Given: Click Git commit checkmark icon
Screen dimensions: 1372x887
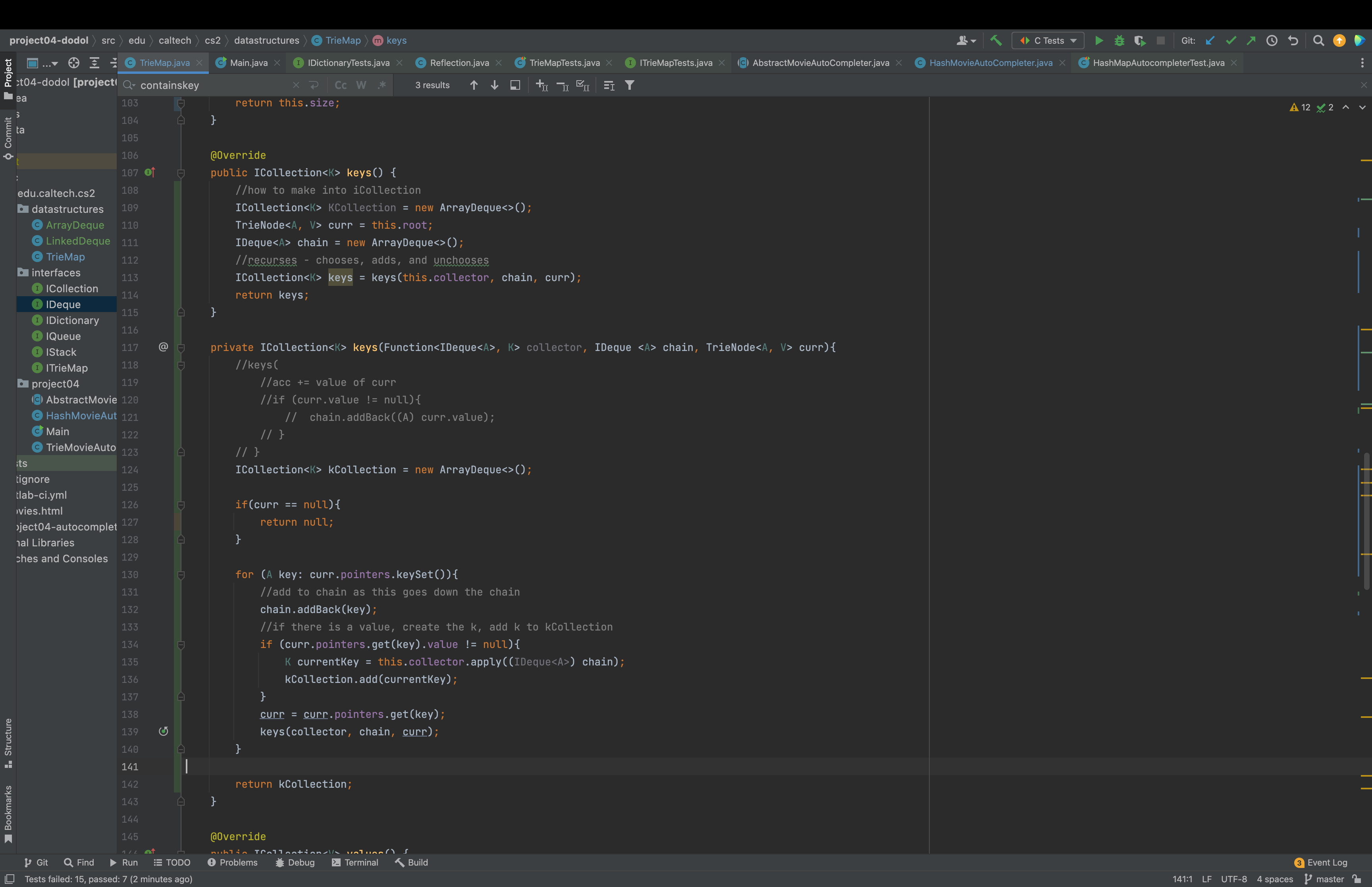Looking at the screenshot, I should [1230, 40].
